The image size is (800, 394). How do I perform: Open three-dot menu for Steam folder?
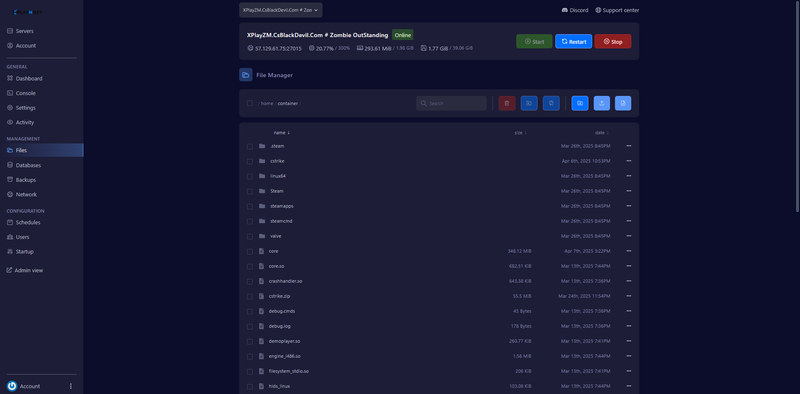click(629, 191)
